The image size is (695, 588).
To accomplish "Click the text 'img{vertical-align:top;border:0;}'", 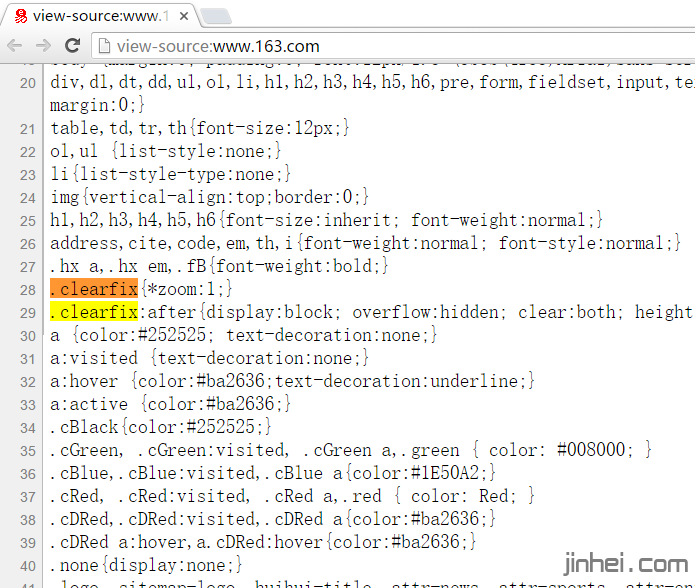I will pyautogui.click(x=209, y=198).
